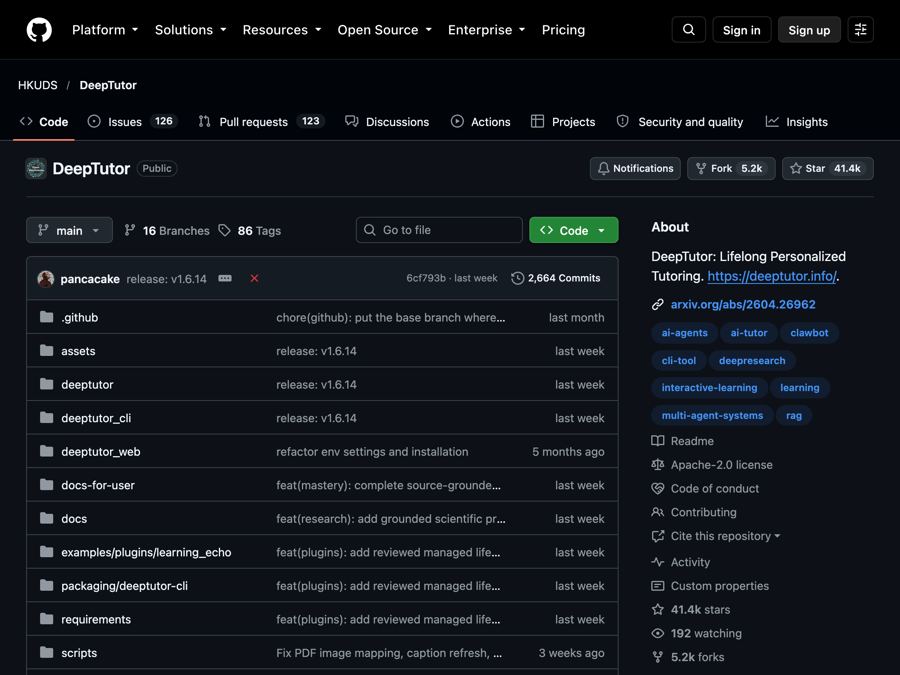900x675 pixels.
Task: Fork the repository via Fork 5.2k
Action: coord(731,169)
